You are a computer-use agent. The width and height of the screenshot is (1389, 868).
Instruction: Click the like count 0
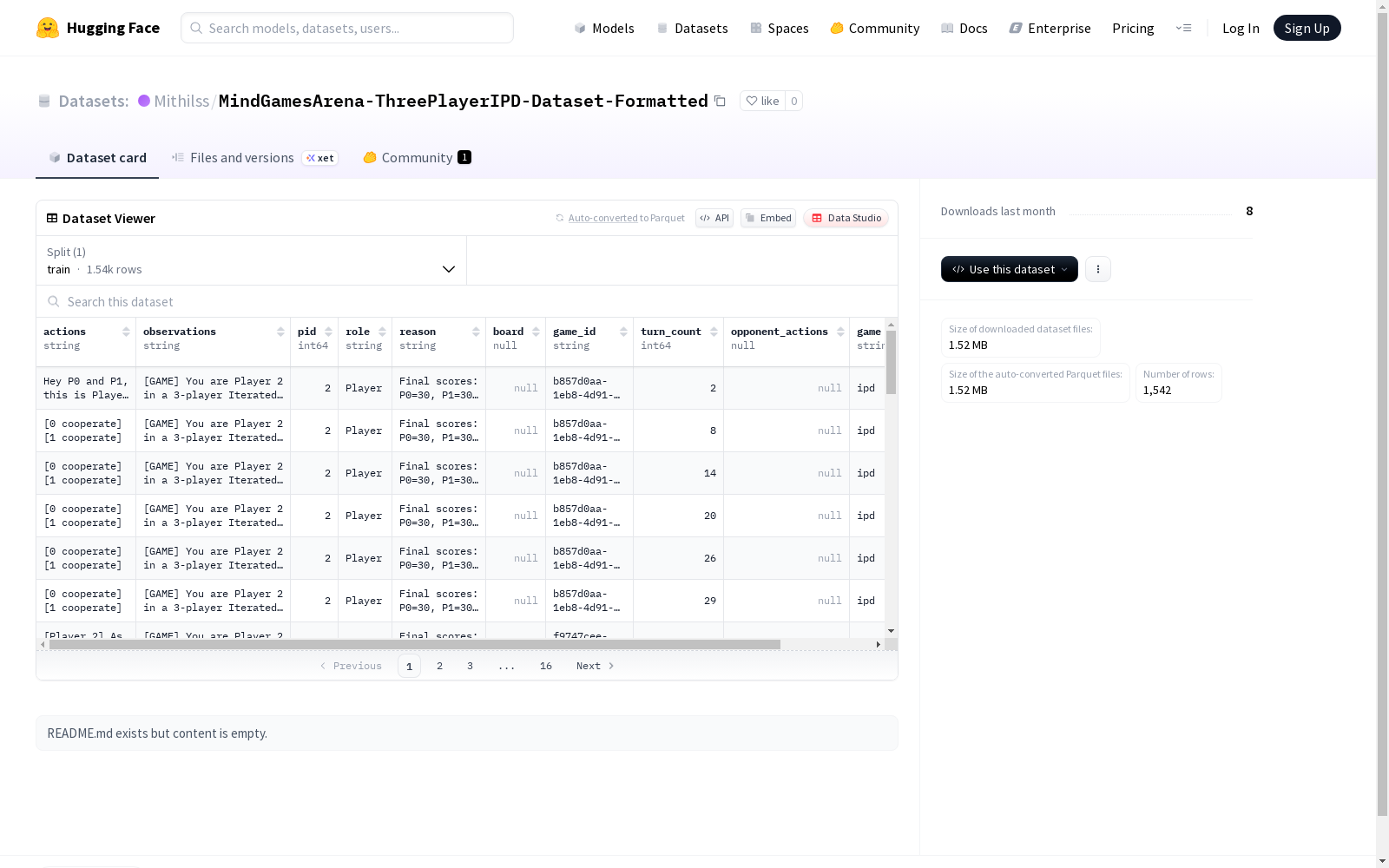coord(793,101)
